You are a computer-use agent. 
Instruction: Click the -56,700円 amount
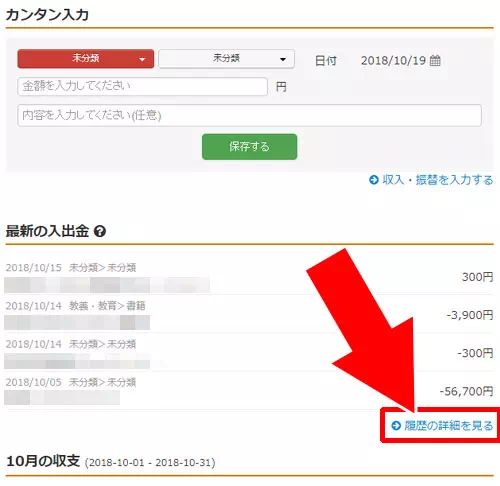pyautogui.click(x=466, y=391)
